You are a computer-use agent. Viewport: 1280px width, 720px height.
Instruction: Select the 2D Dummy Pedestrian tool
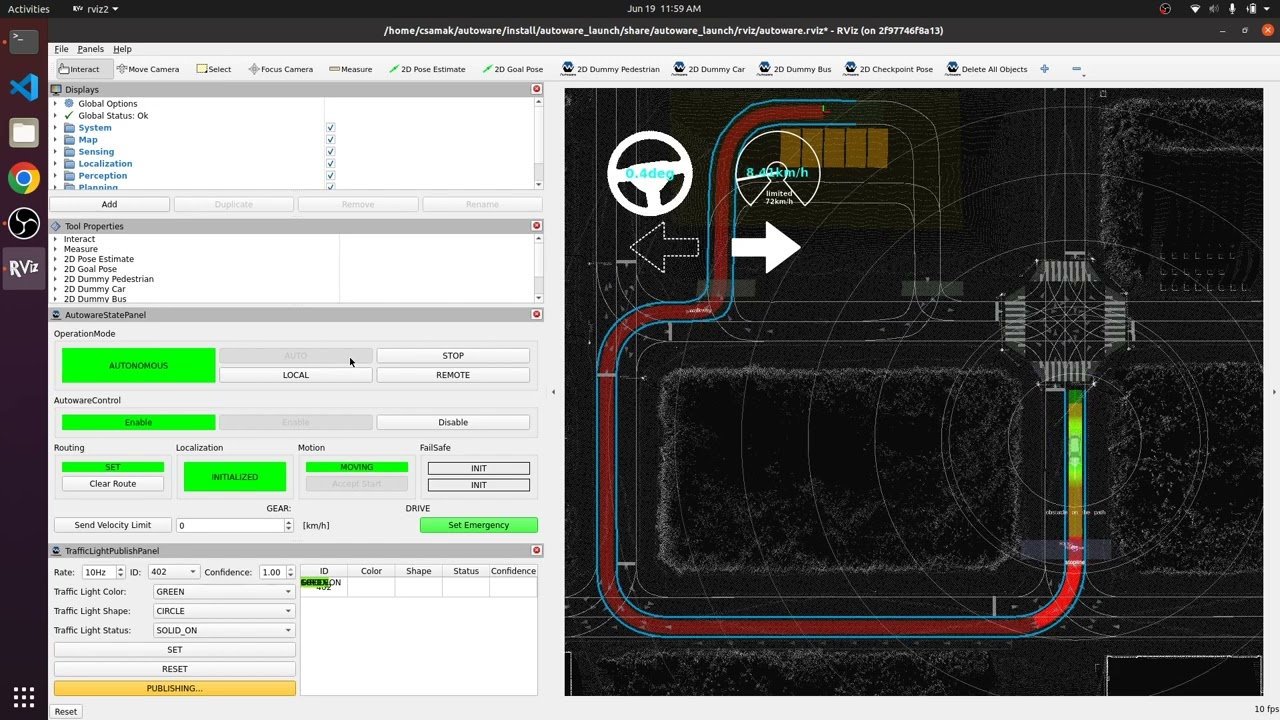(x=610, y=69)
